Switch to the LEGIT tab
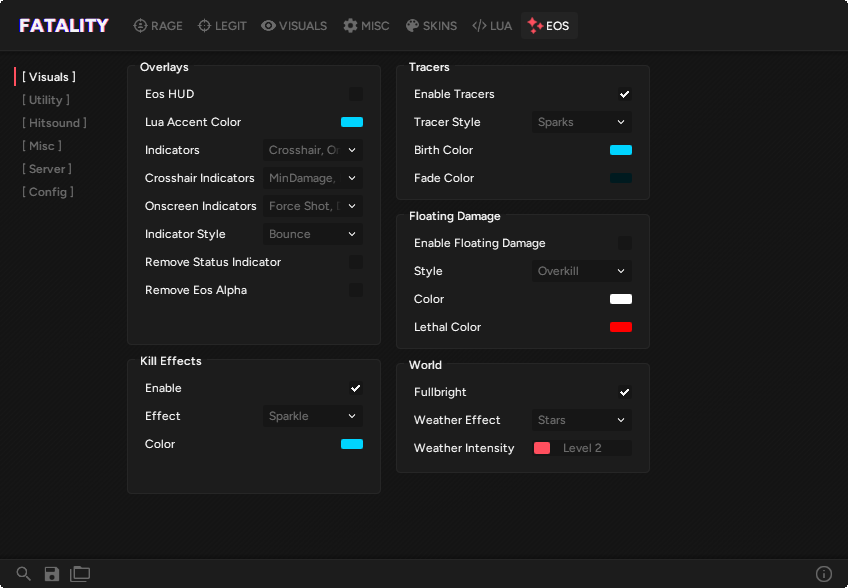Viewport: 848px width, 588px height. click(222, 25)
